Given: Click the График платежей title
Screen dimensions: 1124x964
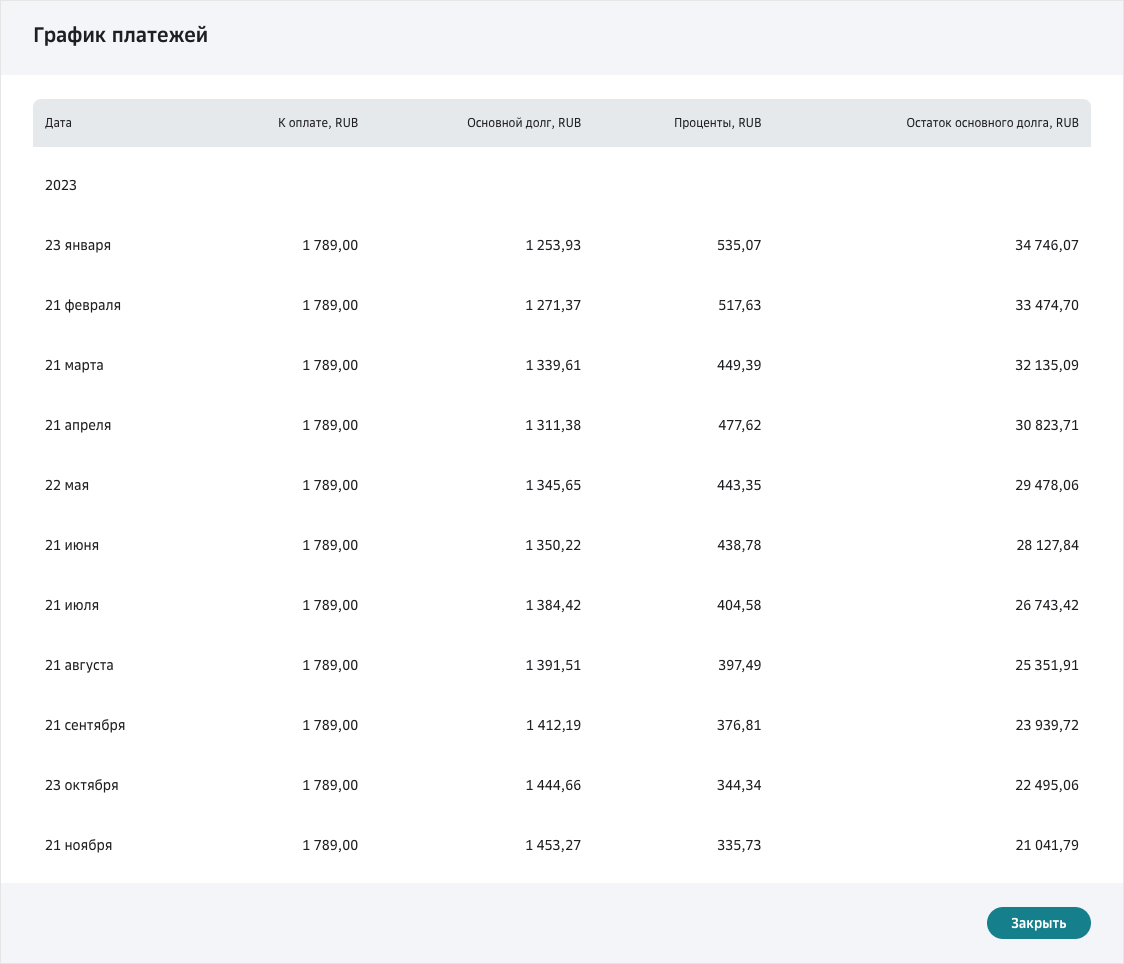Looking at the screenshot, I should click(120, 36).
